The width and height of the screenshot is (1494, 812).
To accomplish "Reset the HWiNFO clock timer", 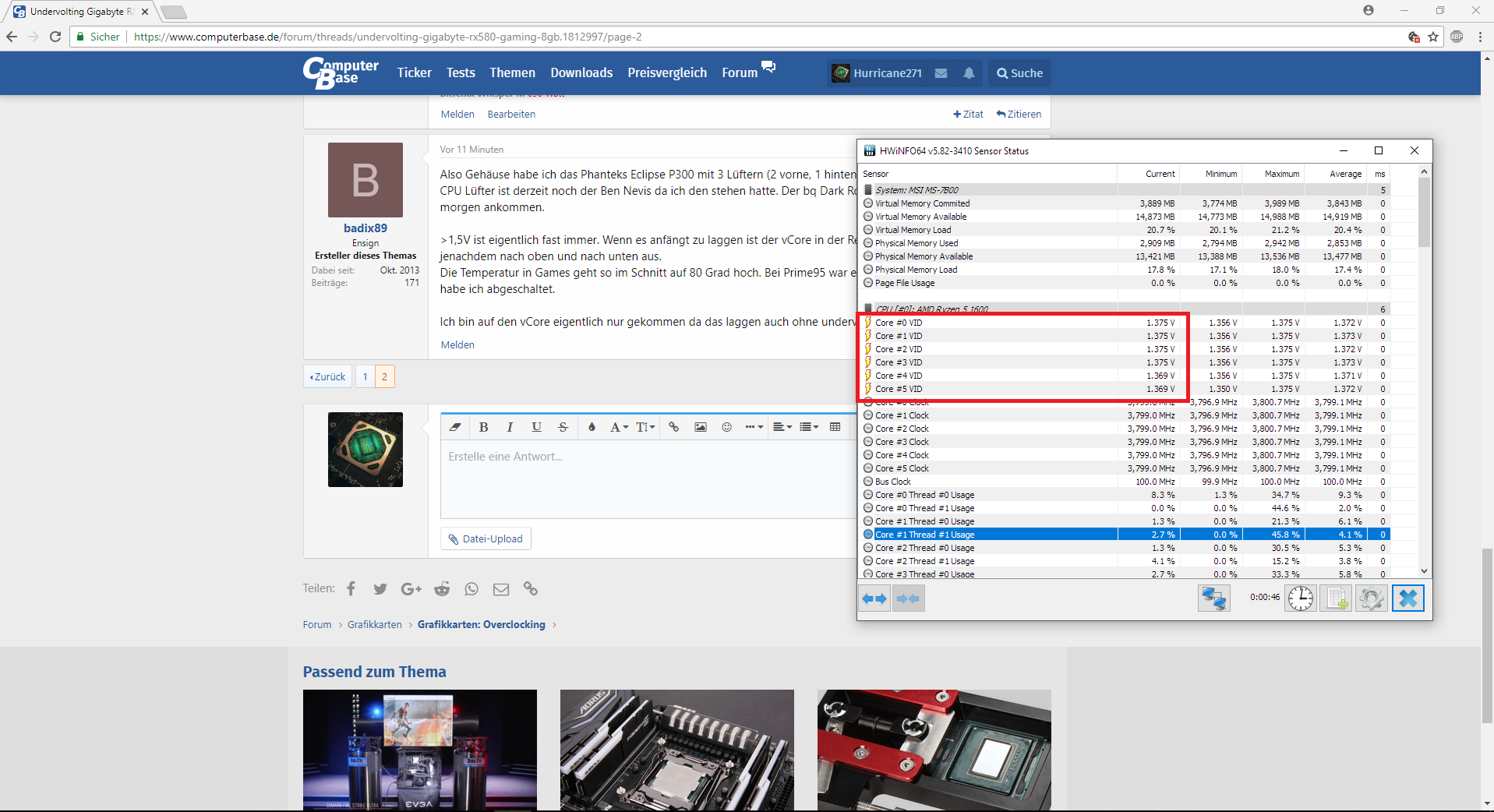I will pyautogui.click(x=1301, y=598).
